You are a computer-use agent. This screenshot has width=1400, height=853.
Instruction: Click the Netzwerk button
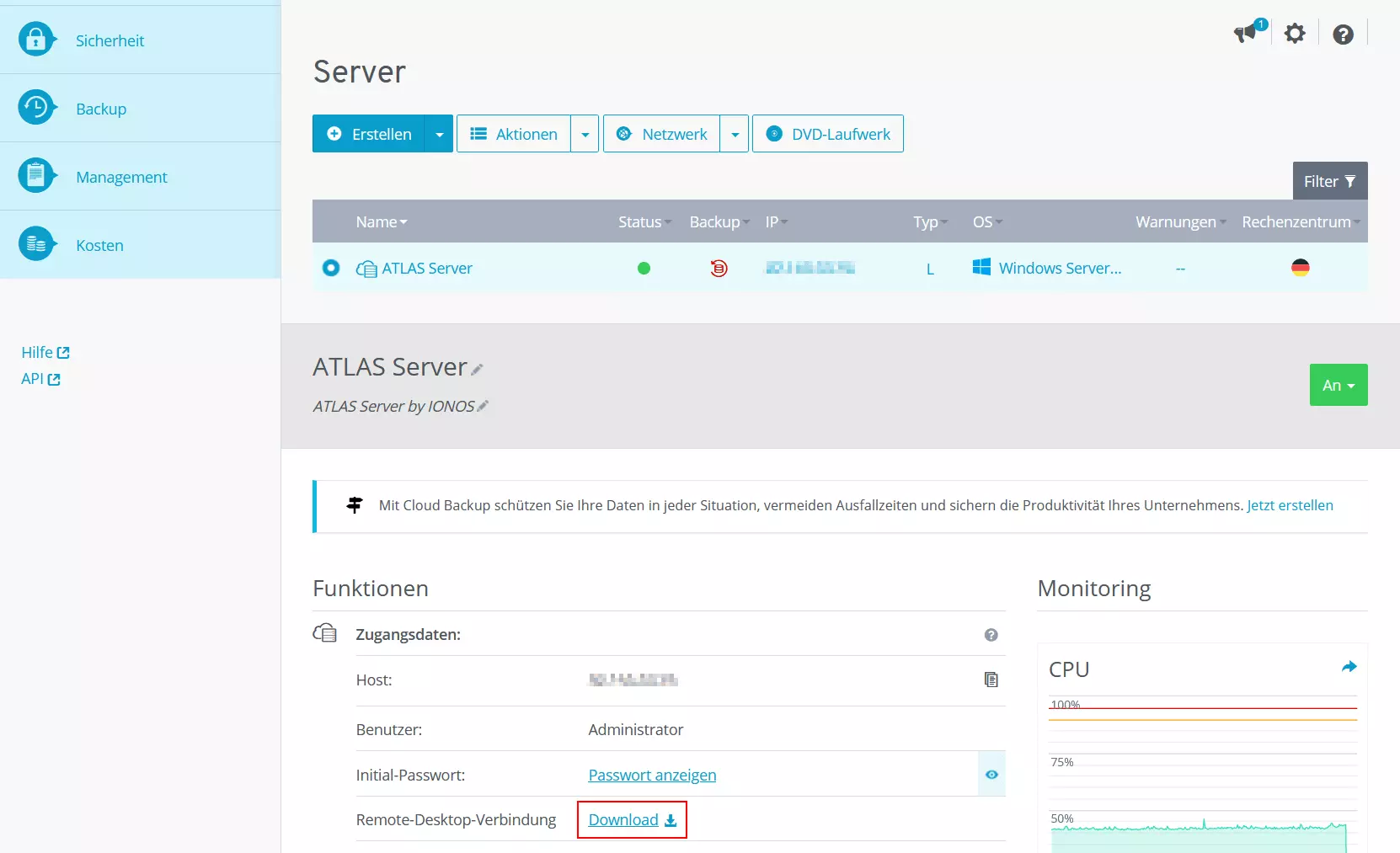[x=662, y=134]
